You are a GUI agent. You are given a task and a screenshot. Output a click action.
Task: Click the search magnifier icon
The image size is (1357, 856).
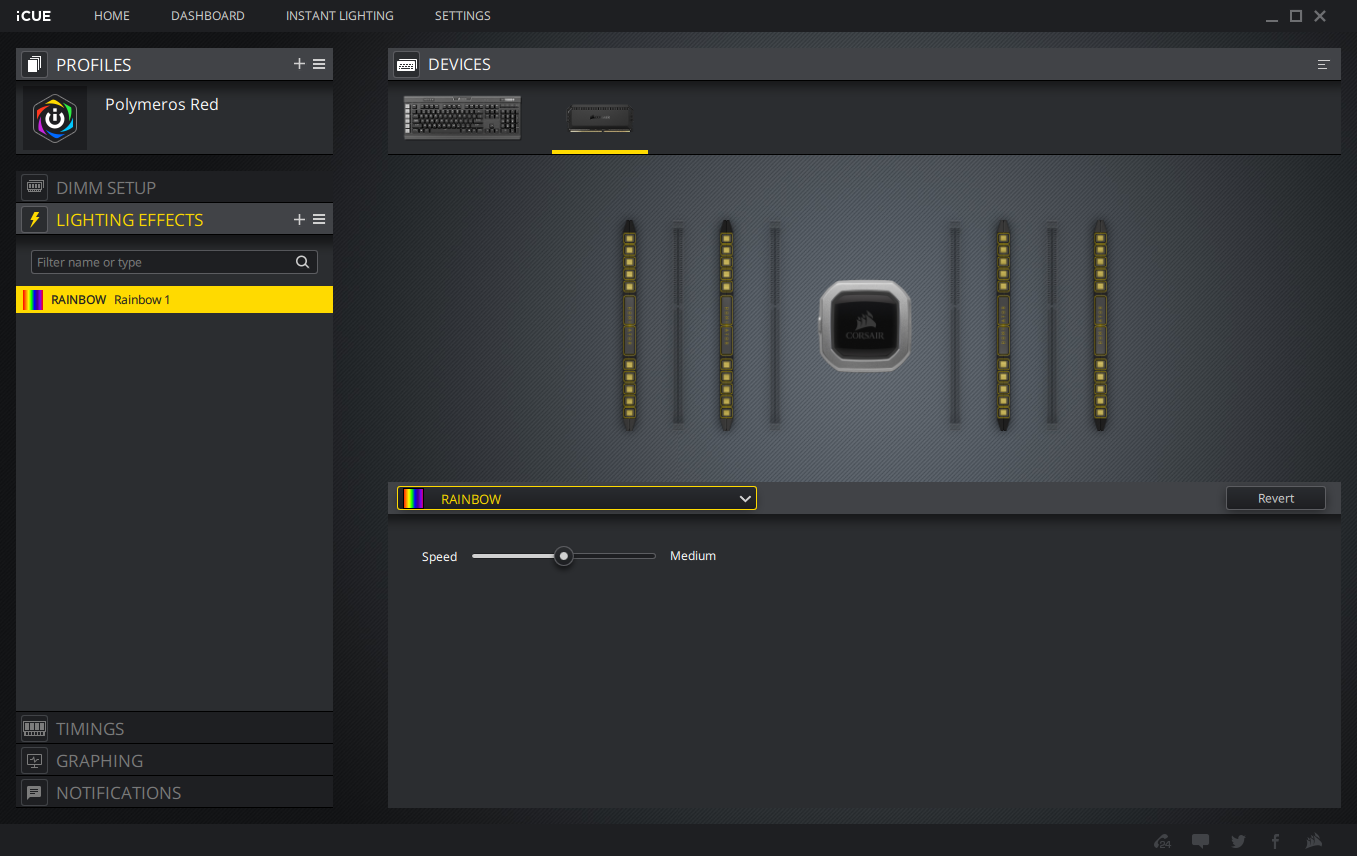click(x=303, y=262)
